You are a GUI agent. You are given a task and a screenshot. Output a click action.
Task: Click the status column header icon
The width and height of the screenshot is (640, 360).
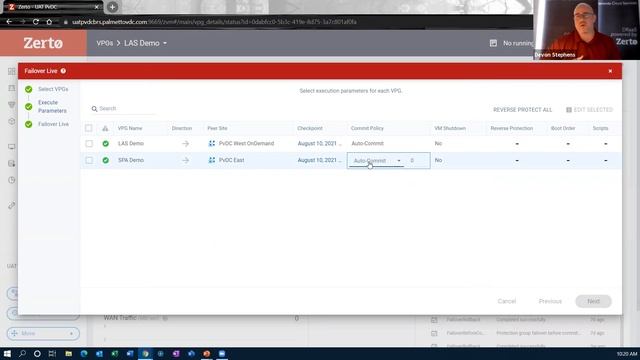(105, 128)
